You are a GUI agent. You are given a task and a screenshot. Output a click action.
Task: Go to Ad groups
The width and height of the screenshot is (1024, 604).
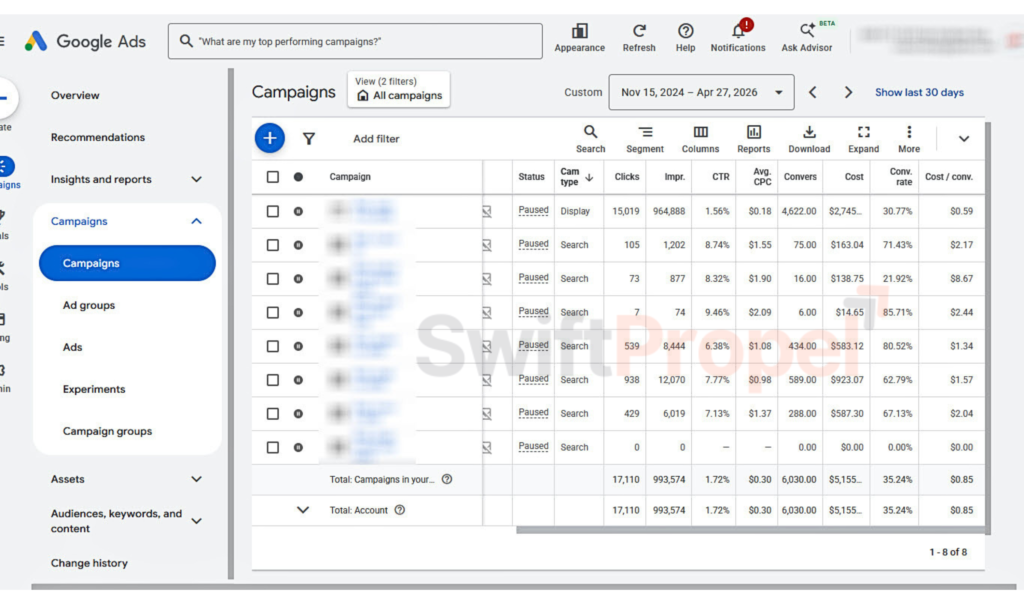(x=89, y=305)
